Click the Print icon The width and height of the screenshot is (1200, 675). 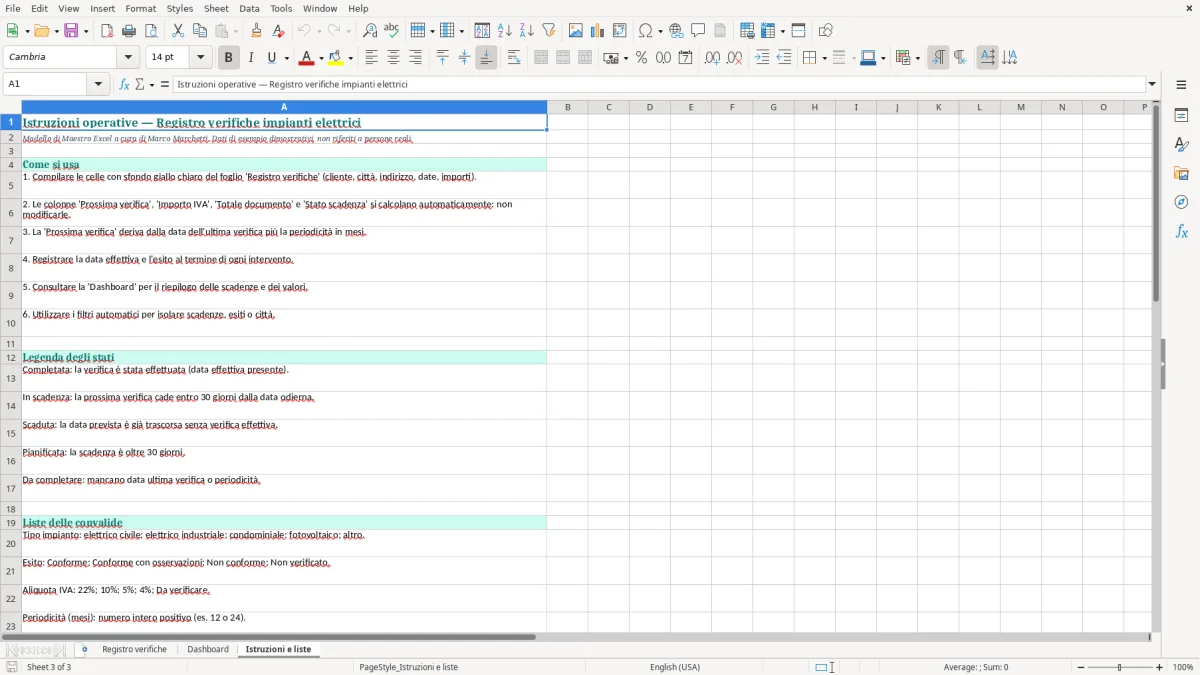(x=129, y=31)
